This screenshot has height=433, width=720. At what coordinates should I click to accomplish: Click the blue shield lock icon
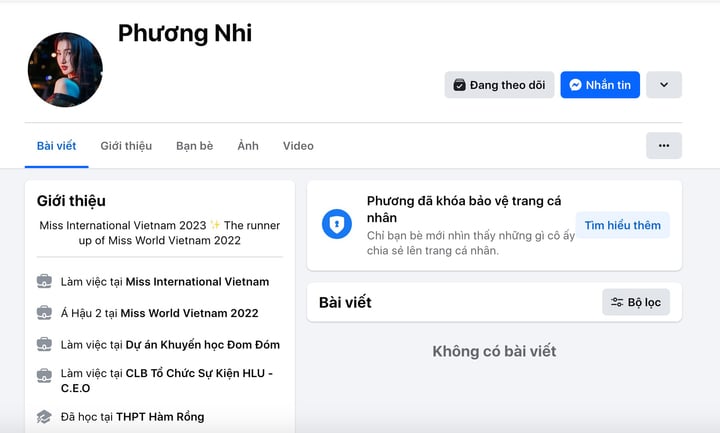337,224
